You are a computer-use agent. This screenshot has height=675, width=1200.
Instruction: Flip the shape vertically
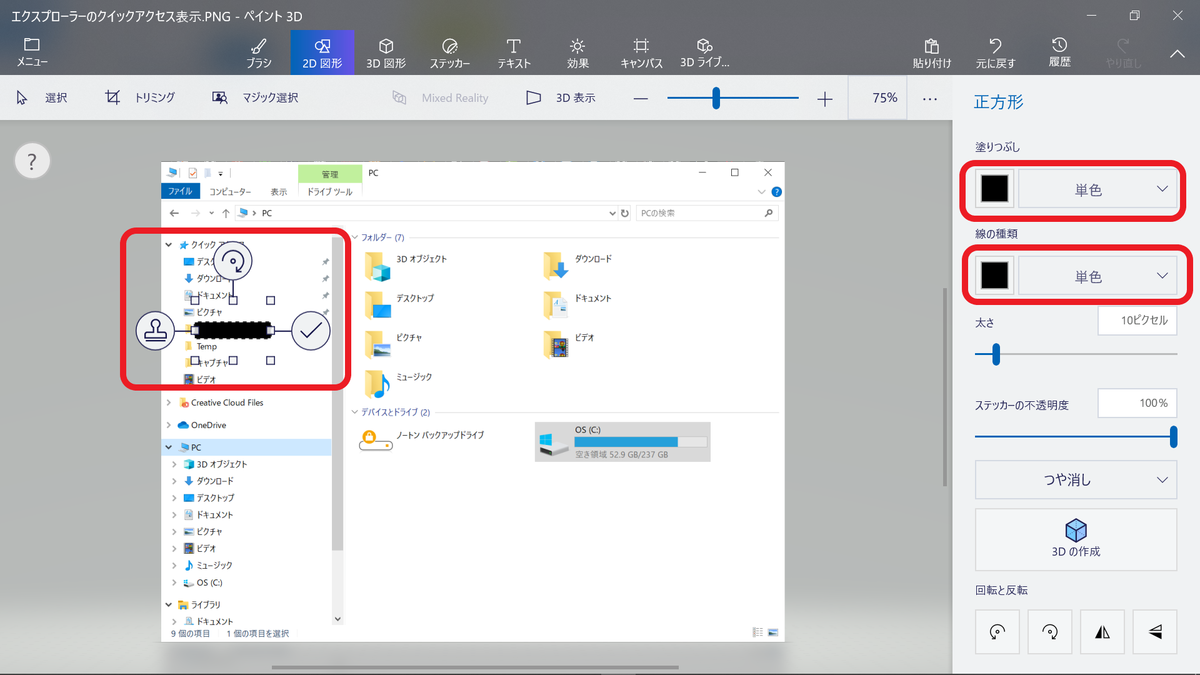point(1156,631)
